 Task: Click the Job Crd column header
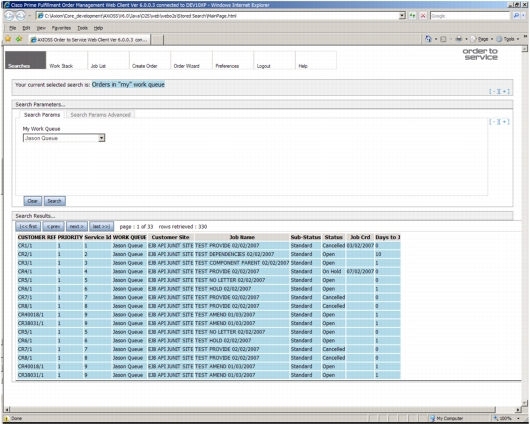[x=360, y=237]
